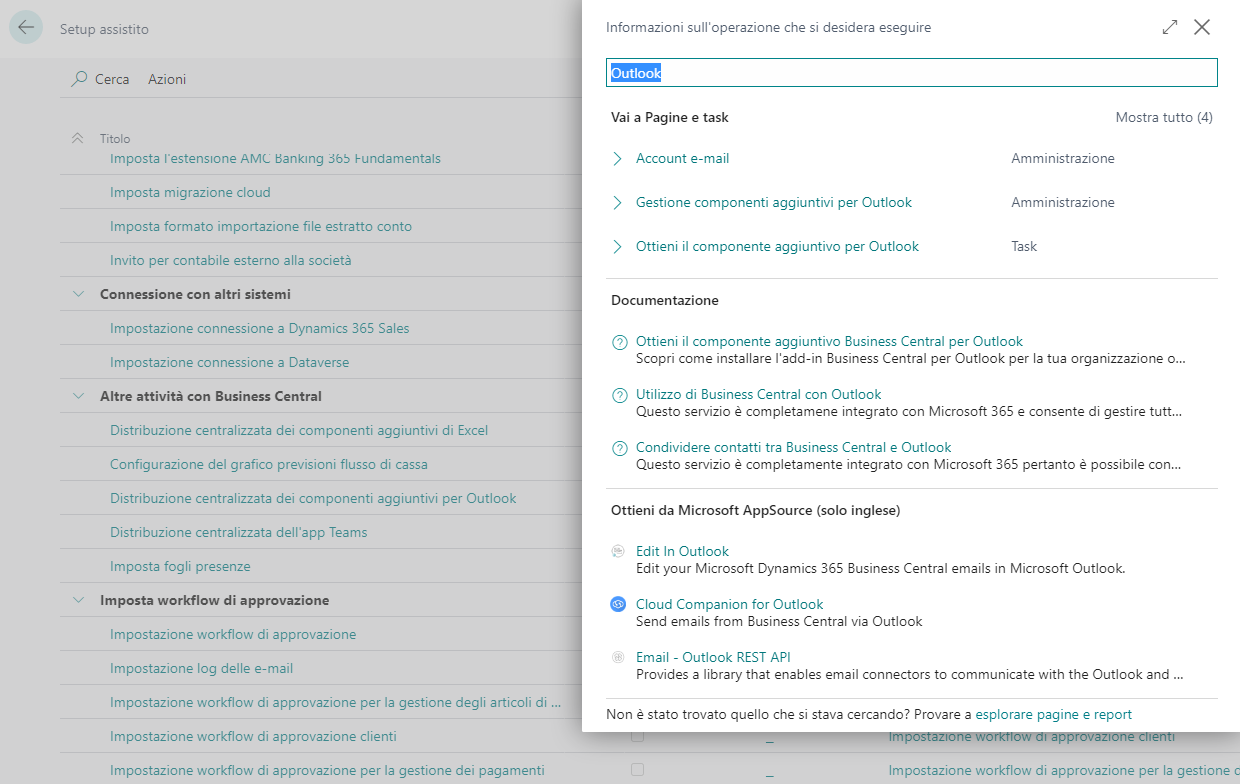1240x784 pixels.
Task: Click the Outlook search input field
Action: [x=912, y=73]
